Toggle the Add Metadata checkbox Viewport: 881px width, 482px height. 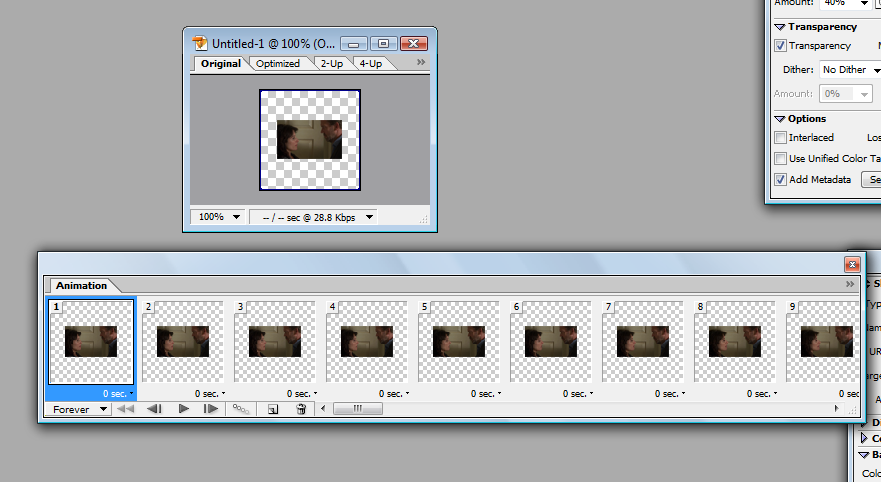780,180
